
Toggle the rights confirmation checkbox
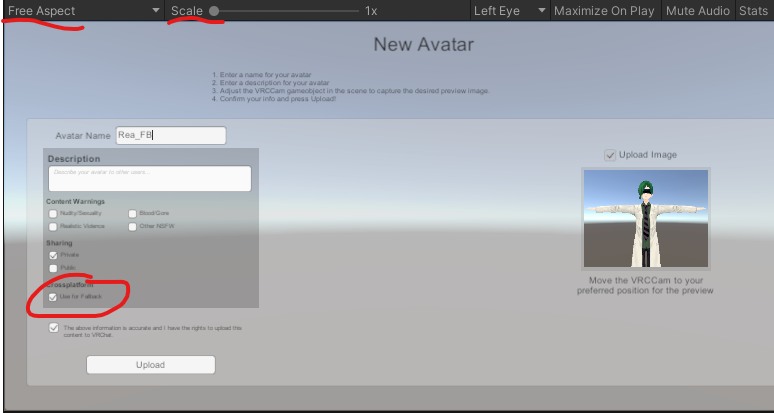pyautogui.click(x=54, y=328)
